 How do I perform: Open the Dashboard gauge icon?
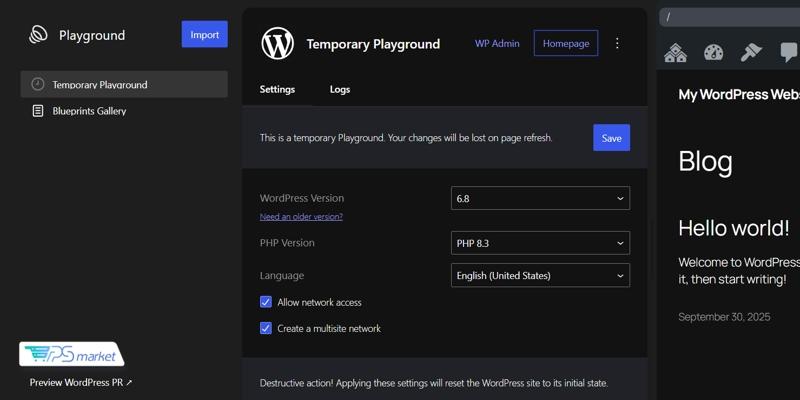tap(713, 53)
